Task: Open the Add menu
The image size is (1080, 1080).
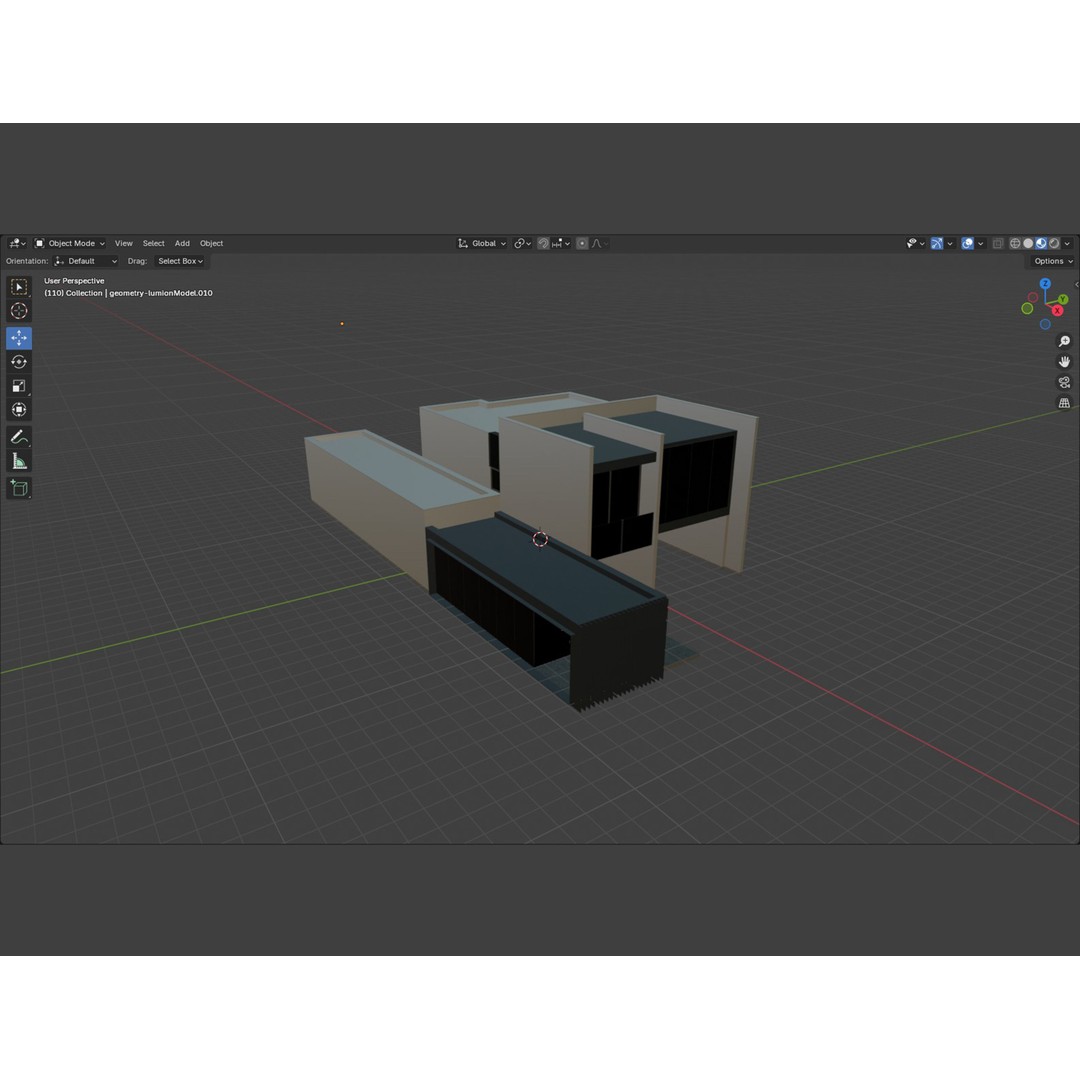Action: pyautogui.click(x=182, y=243)
